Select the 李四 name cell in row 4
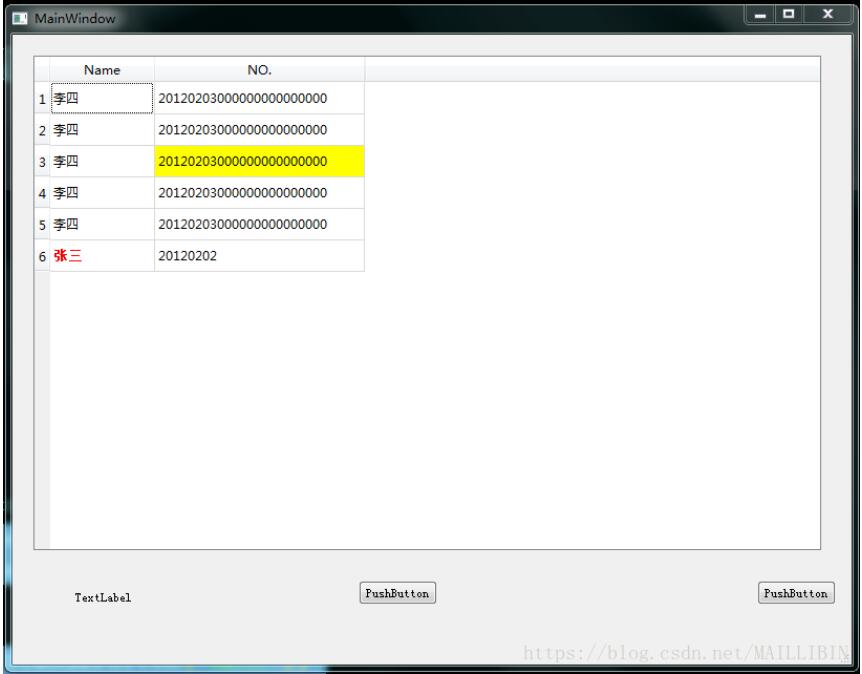Viewport: 862px width, 674px height. [x=102, y=192]
